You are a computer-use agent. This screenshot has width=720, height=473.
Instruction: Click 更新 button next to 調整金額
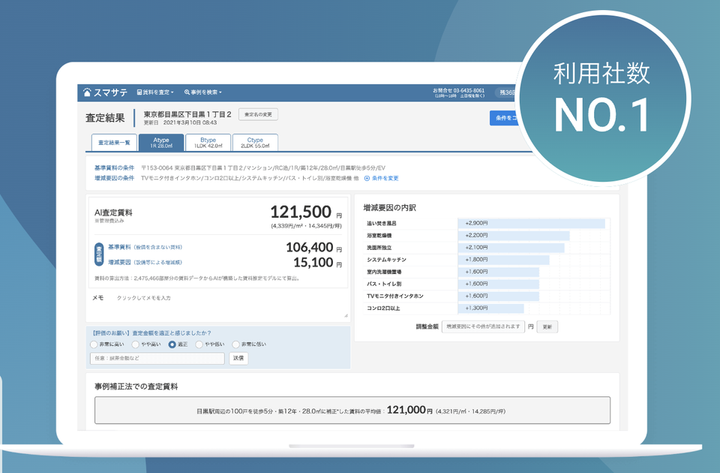[546, 326]
